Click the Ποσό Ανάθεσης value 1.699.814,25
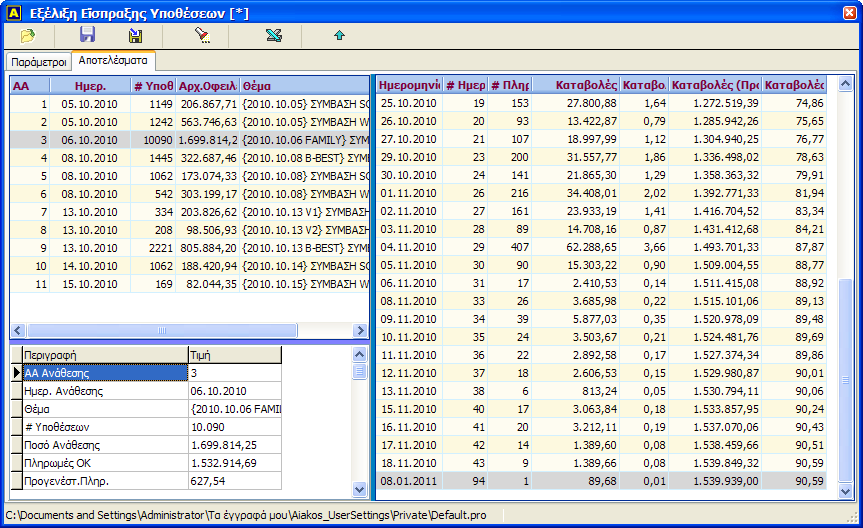863x528 pixels. [x=234, y=445]
